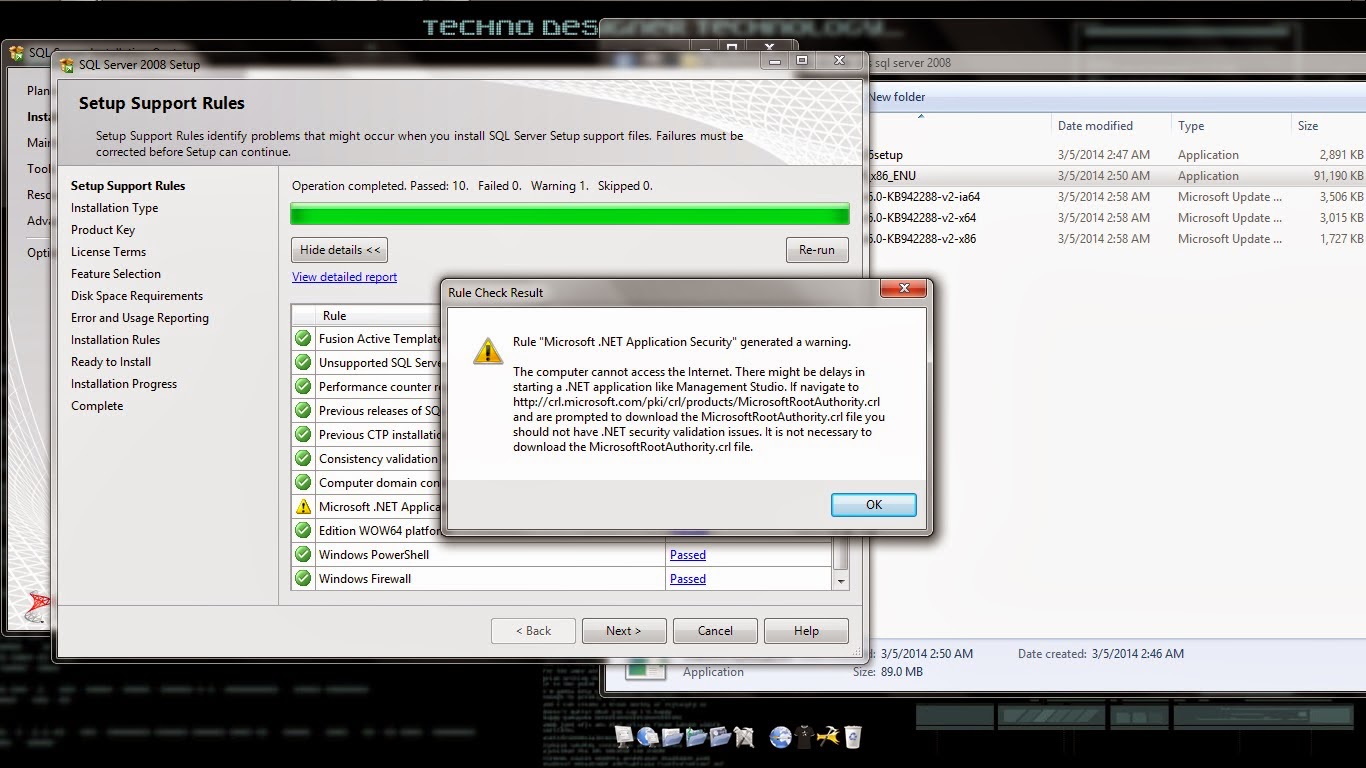Click the Cancel button in Setup
This screenshot has height=768, width=1366.
coord(715,631)
